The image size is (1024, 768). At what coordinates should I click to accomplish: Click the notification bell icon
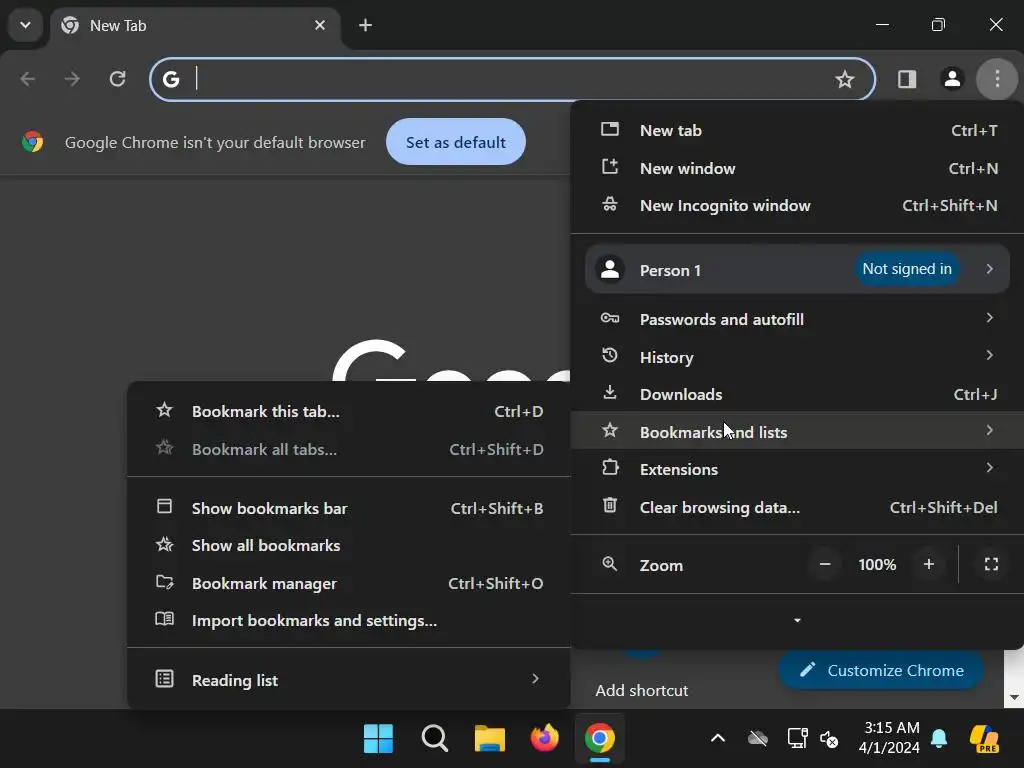939,738
